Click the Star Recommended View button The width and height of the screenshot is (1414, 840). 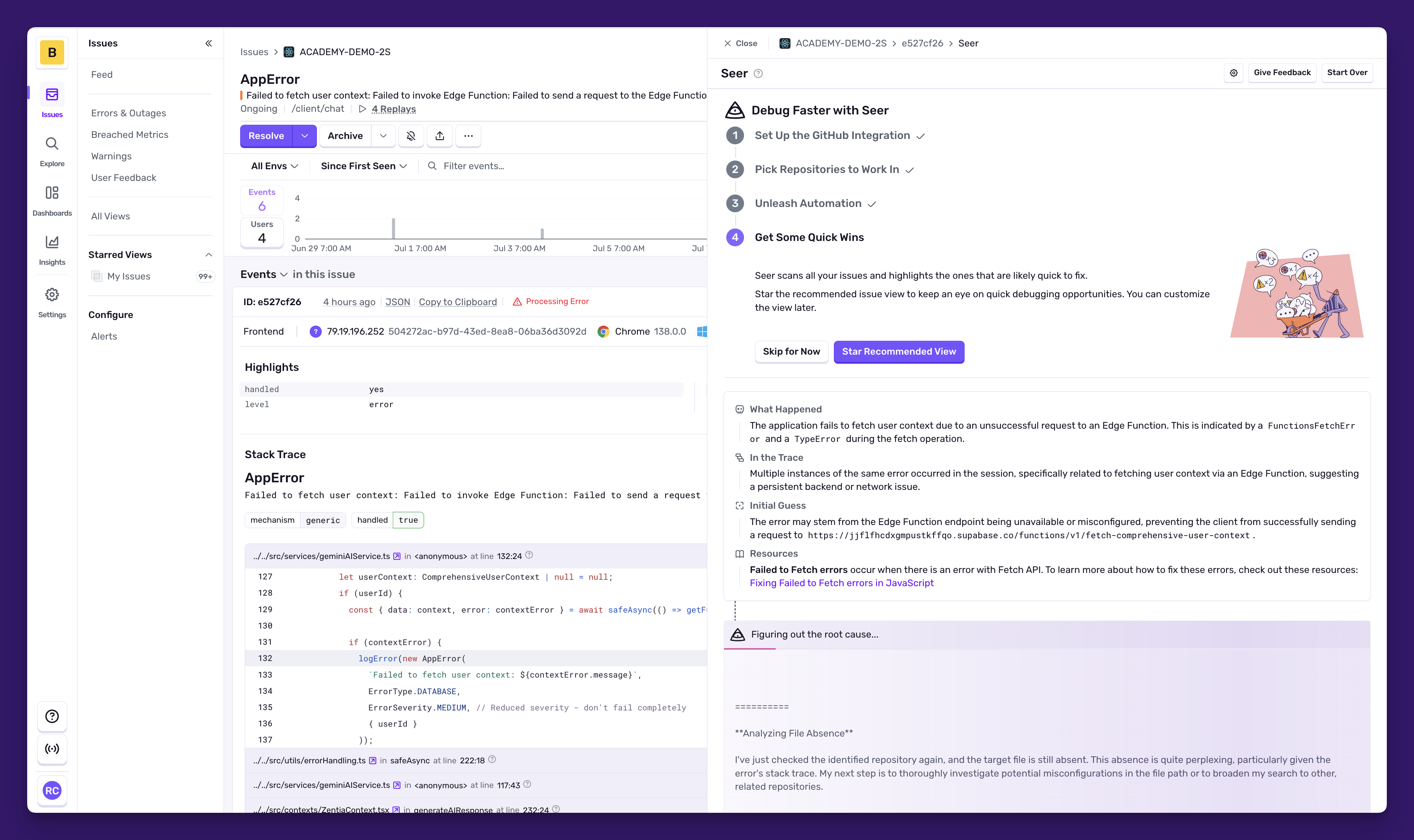tap(898, 352)
